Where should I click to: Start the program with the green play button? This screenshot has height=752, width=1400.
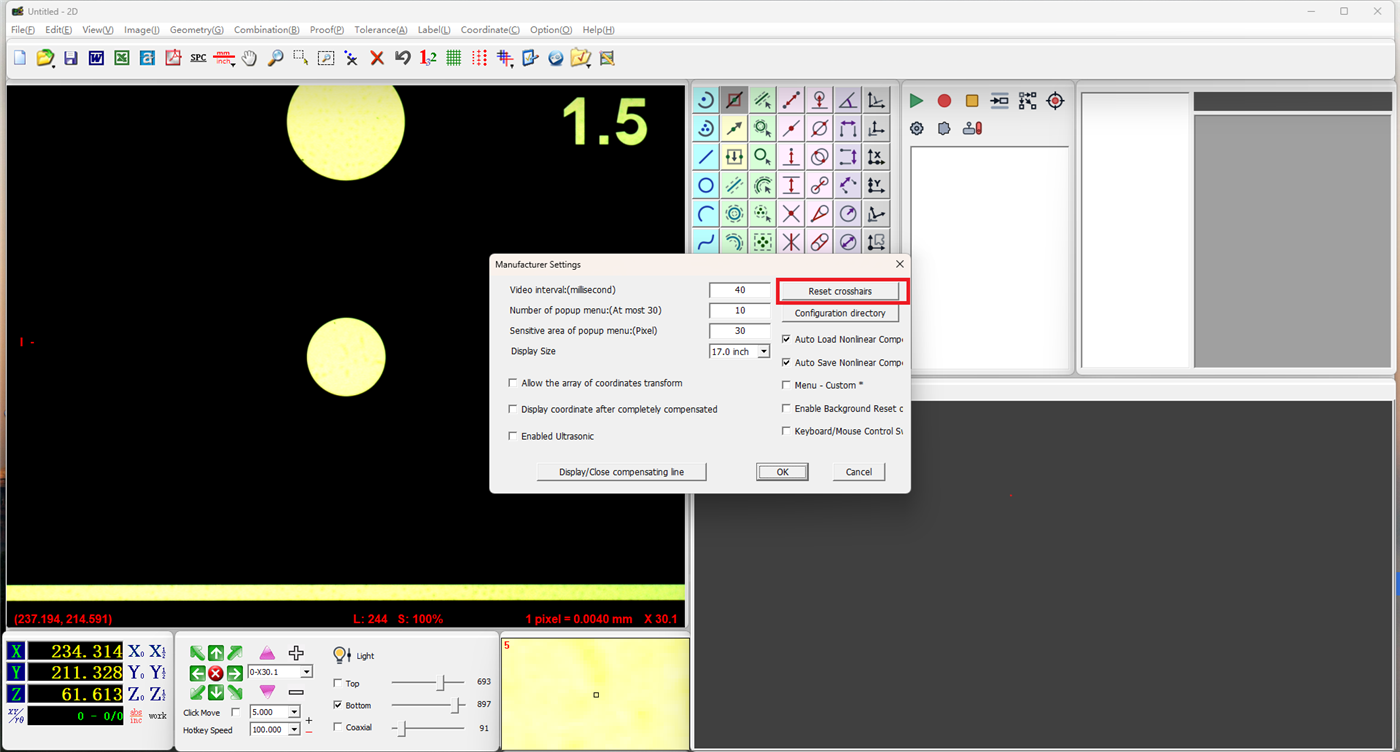pos(916,101)
